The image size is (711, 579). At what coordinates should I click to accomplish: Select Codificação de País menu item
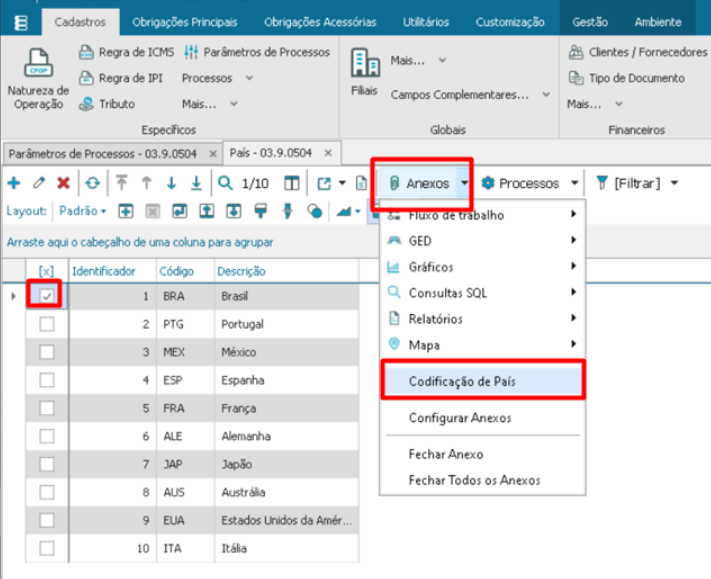point(483,381)
